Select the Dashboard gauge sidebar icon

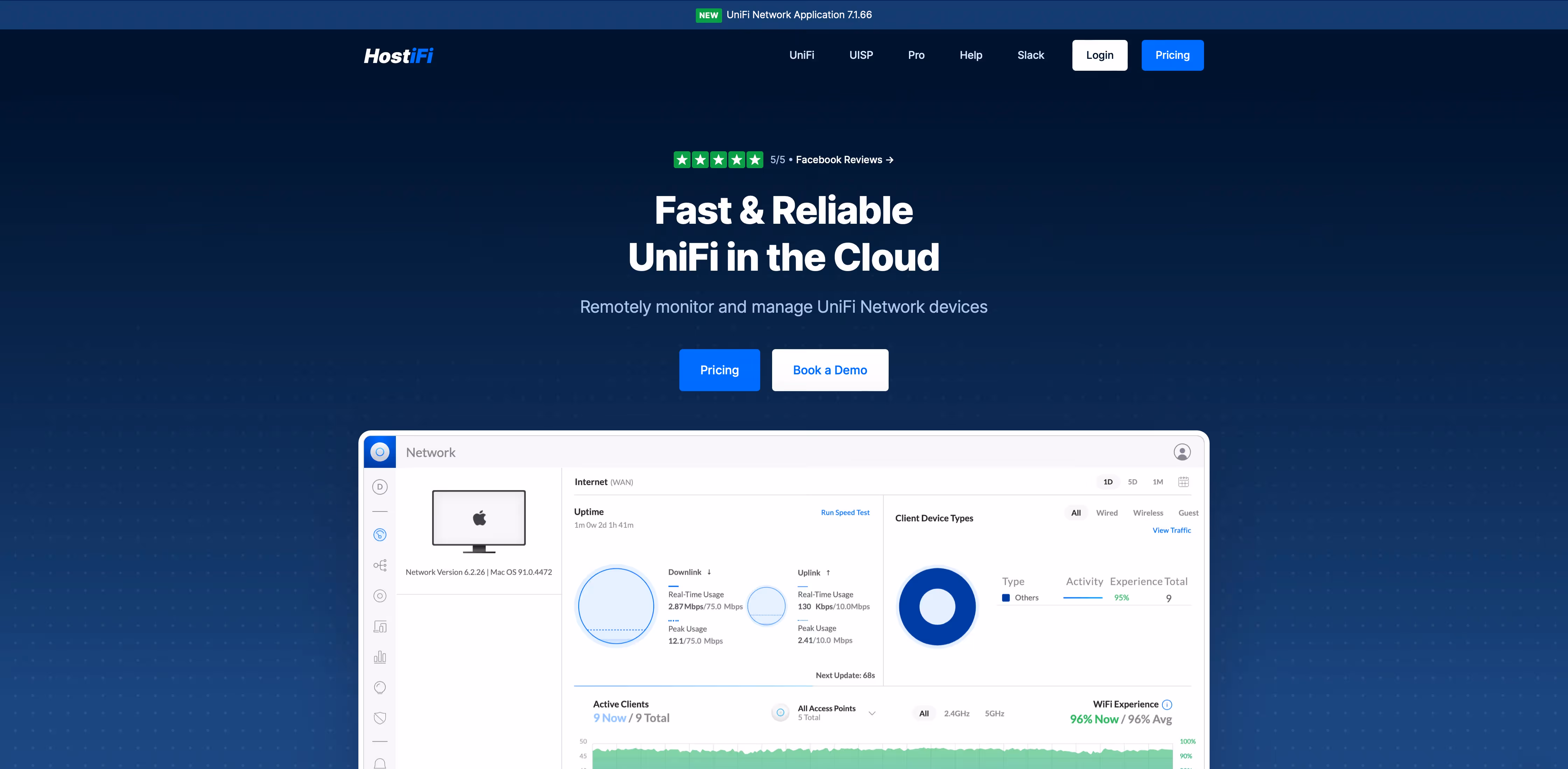tap(380, 535)
